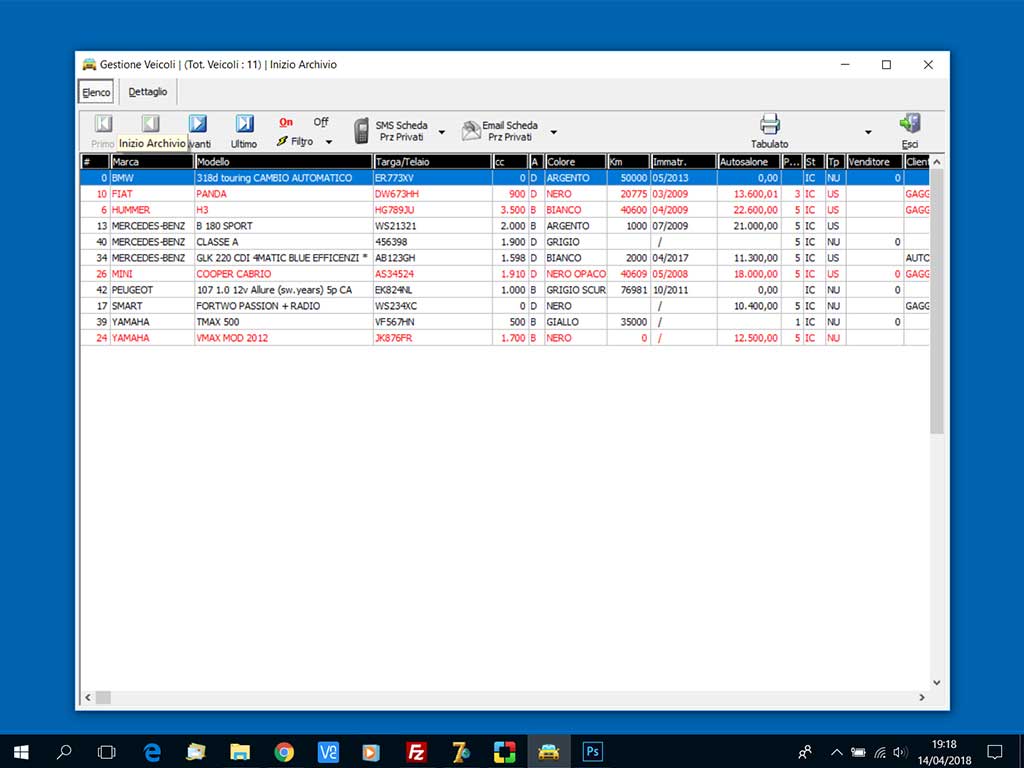Image resolution: width=1024 pixels, height=768 pixels.
Task: Click the vertical scrollbar thumb
Action: [936, 300]
